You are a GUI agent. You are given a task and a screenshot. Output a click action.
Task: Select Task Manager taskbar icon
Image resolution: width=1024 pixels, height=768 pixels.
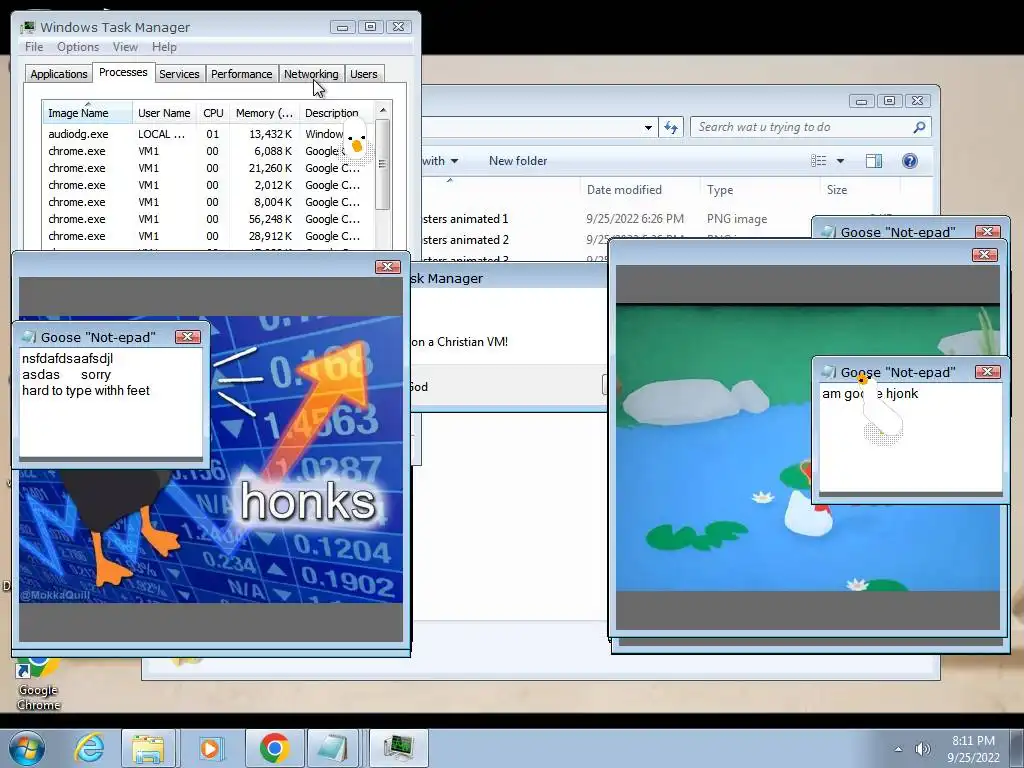coord(399,748)
